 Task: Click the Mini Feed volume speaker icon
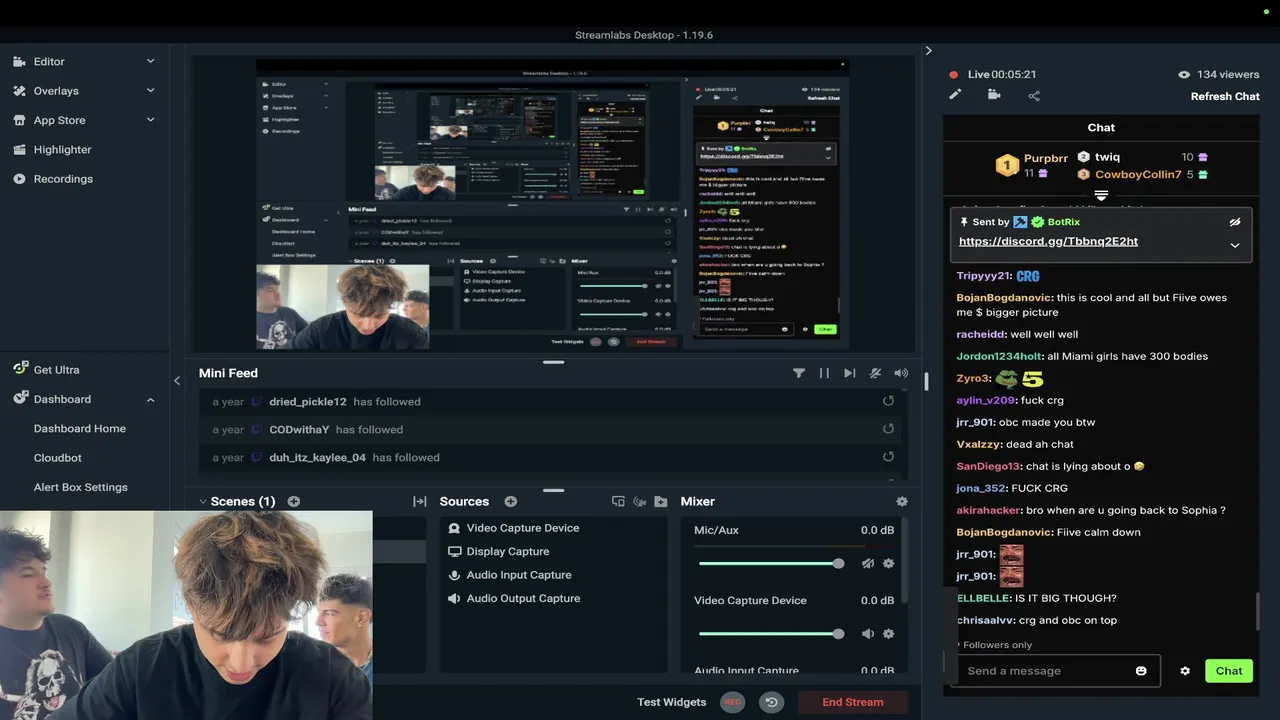tap(901, 373)
